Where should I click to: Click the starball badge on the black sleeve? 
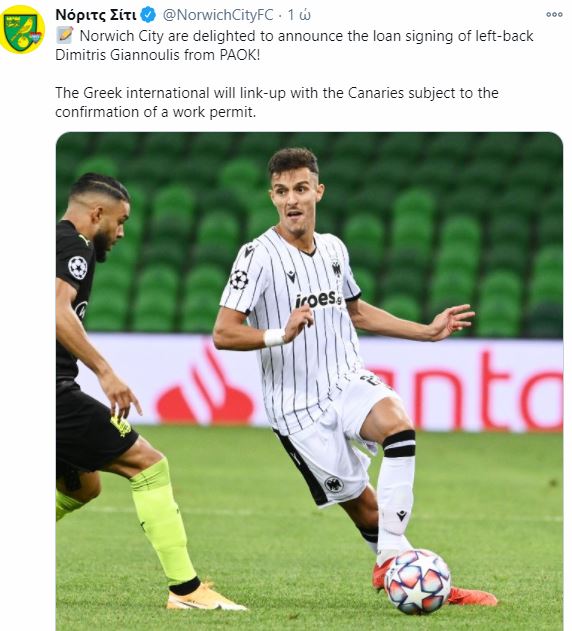[x=78, y=268]
